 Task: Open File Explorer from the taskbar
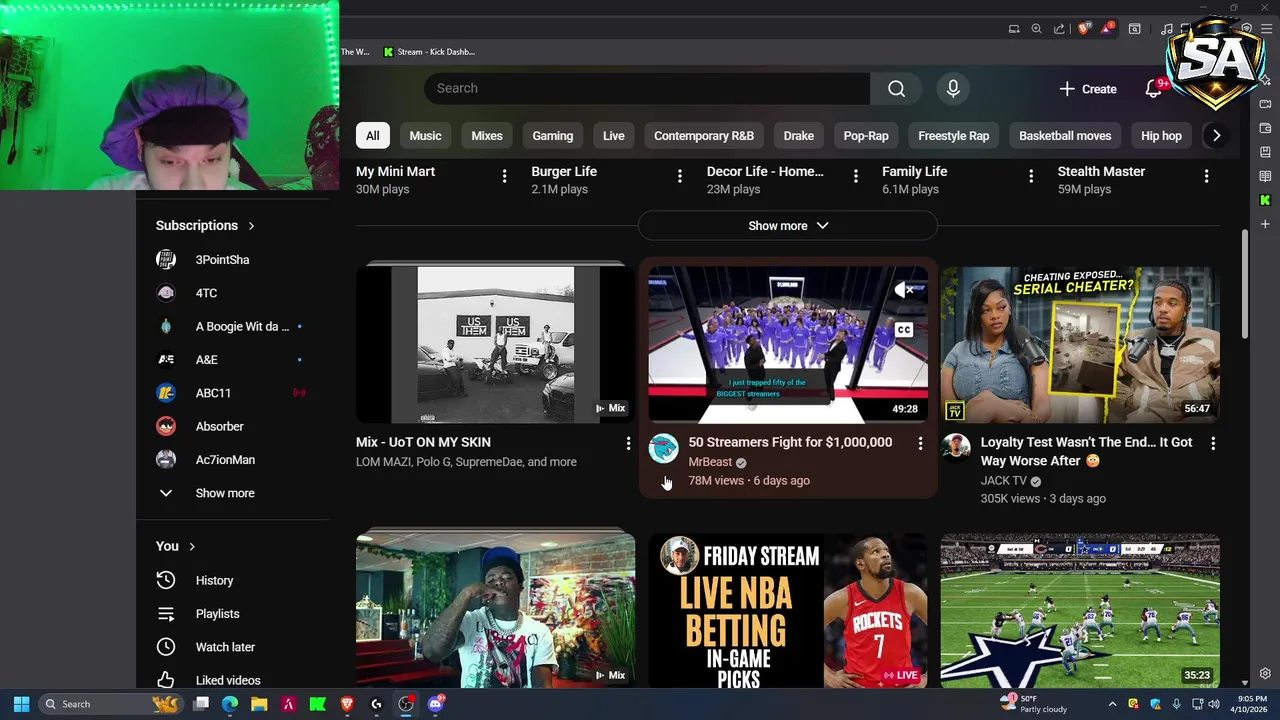[x=259, y=704]
